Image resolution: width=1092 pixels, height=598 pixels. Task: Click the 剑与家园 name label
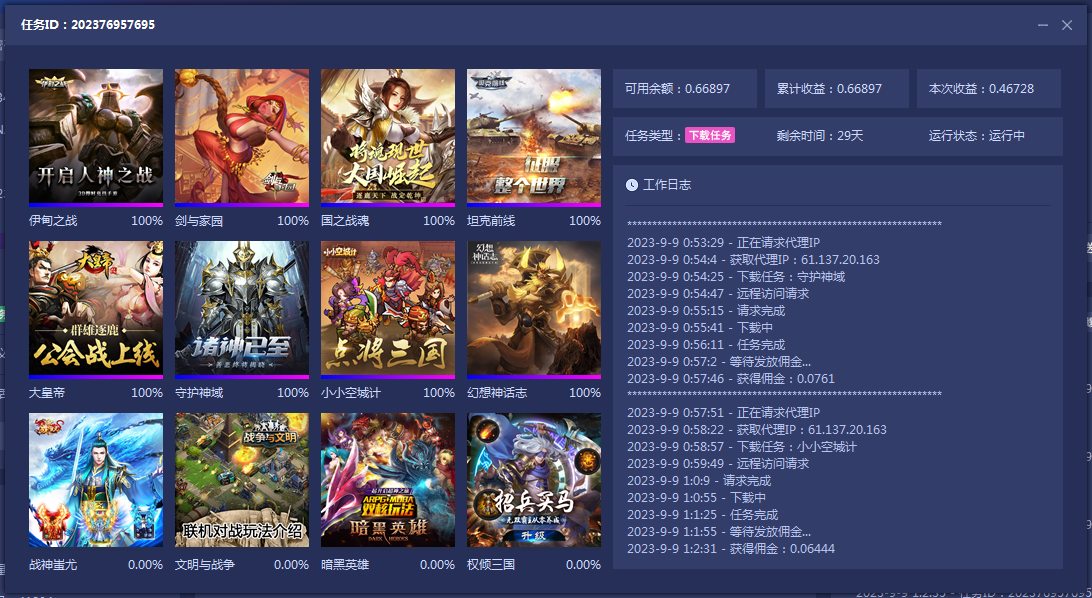pos(199,221)
